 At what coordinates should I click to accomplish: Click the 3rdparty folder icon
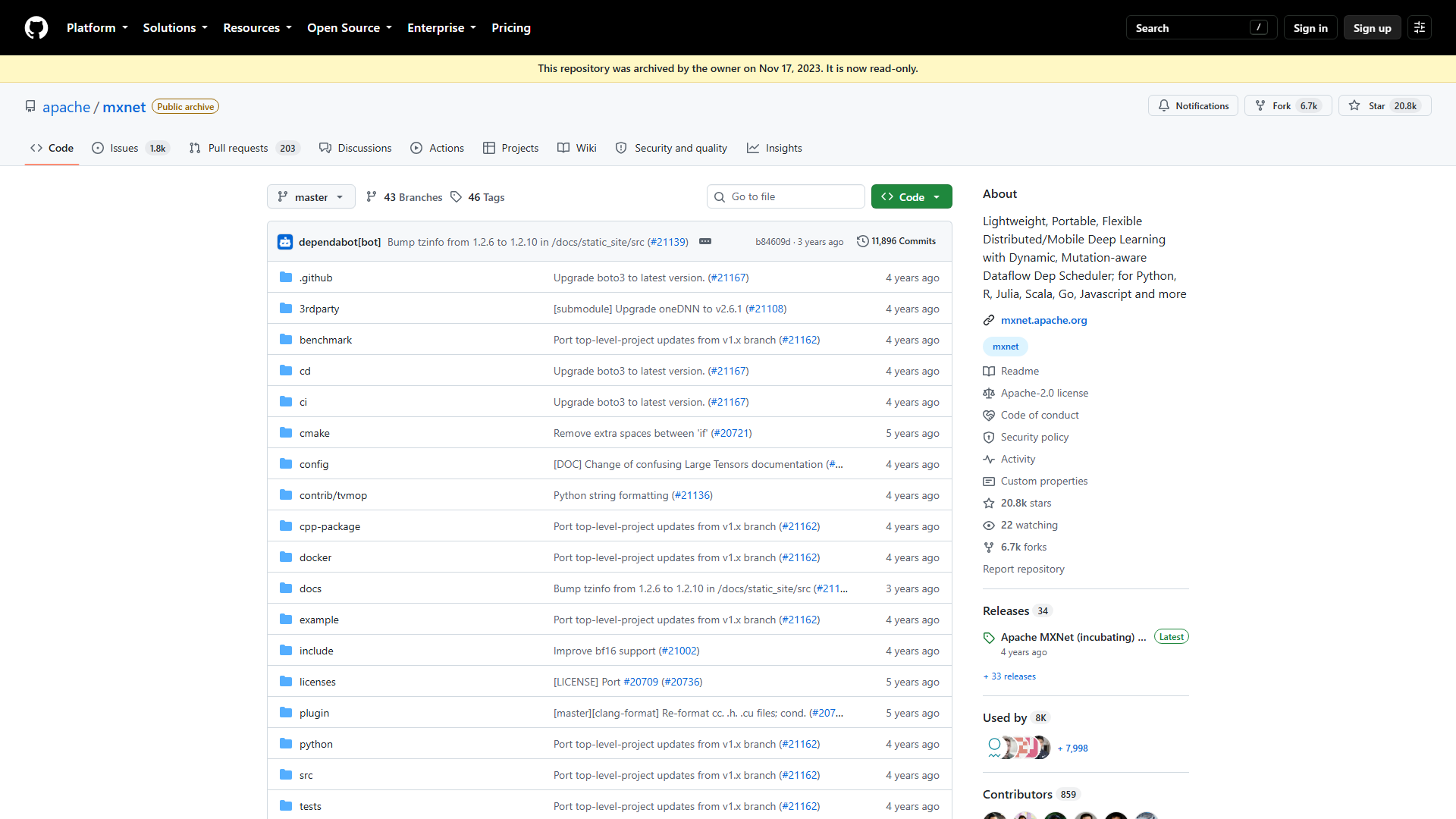[286, 309]
